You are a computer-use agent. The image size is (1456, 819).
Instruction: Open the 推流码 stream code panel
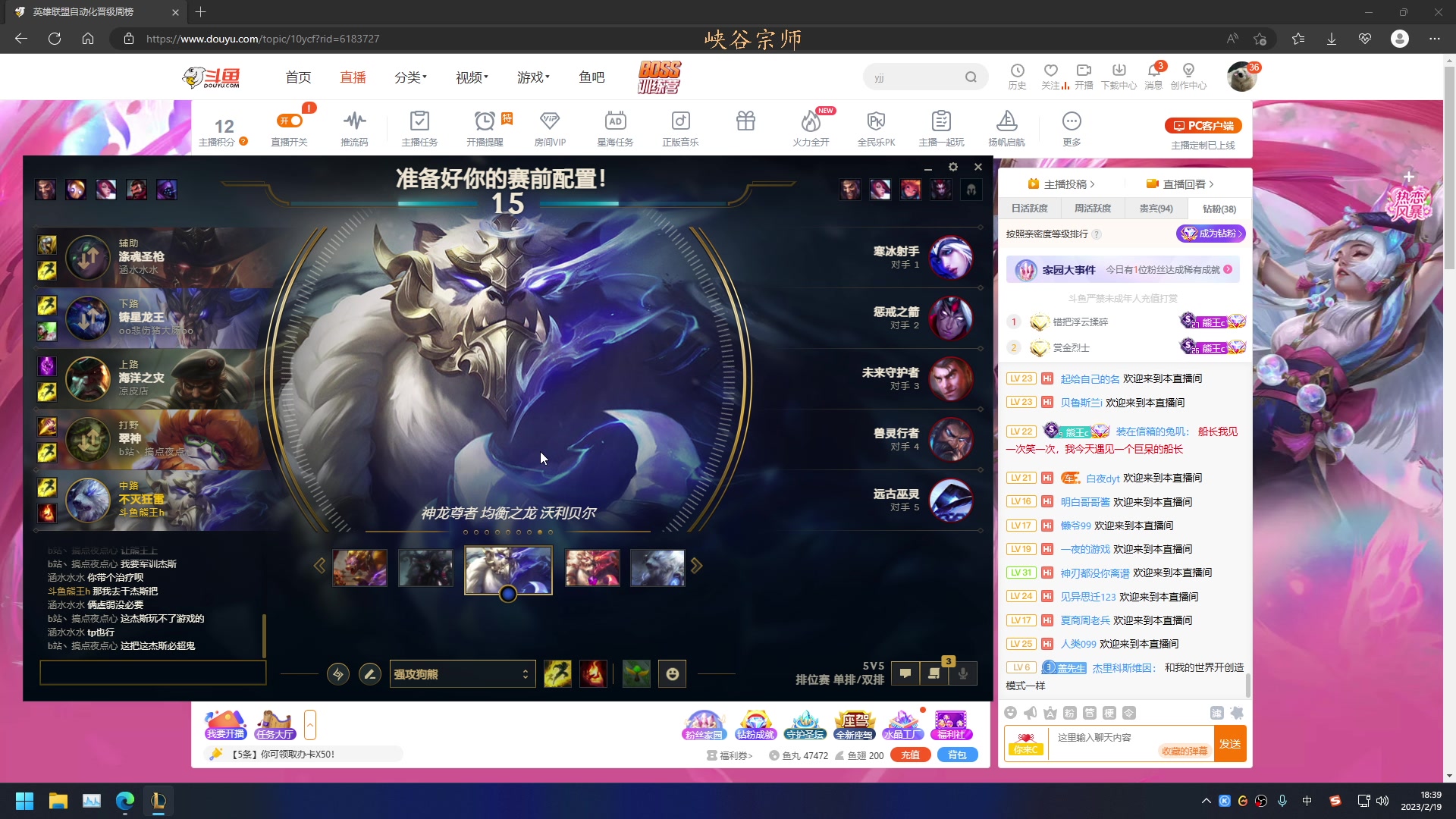coord(354,127)
